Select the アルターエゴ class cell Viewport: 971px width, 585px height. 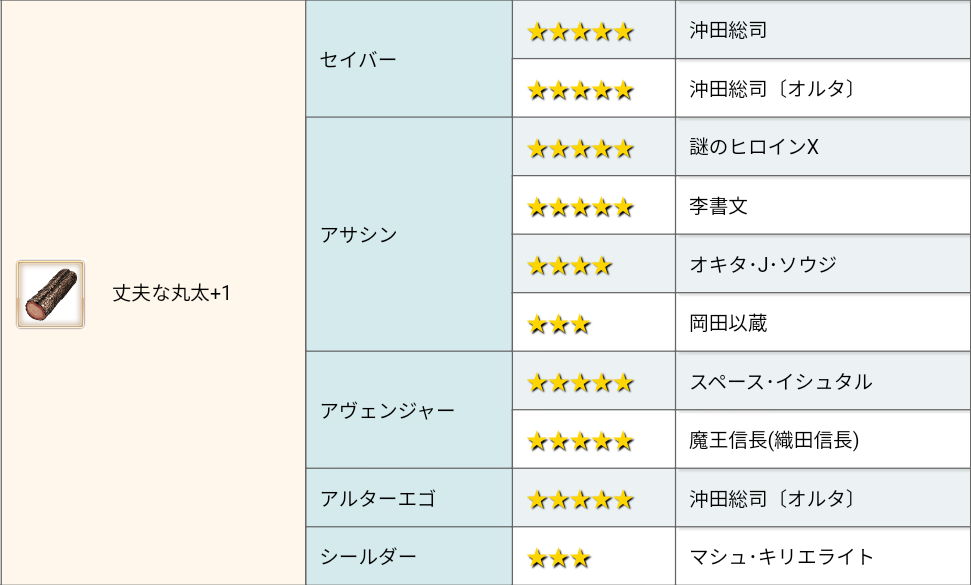pyautogui.click(x=377, y=499)
